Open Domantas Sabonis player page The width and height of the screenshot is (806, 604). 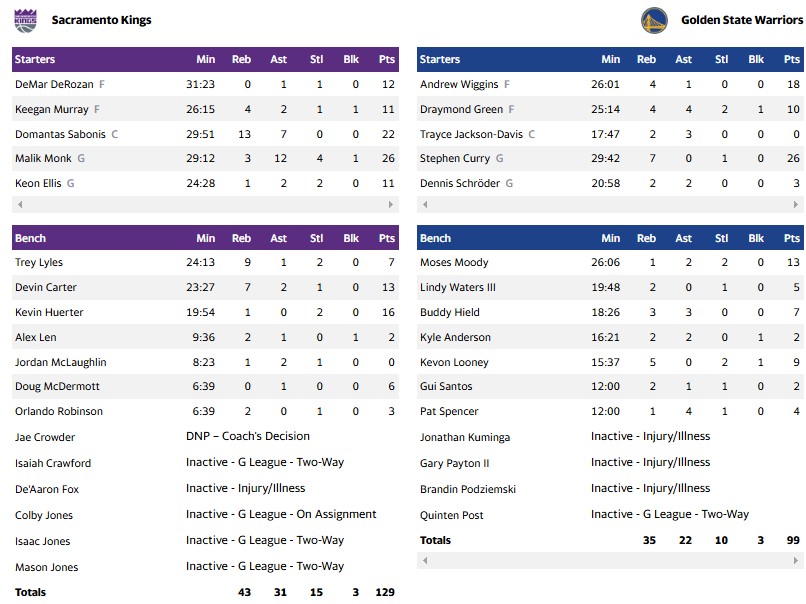pyautogui.click(x=62, y=134)
